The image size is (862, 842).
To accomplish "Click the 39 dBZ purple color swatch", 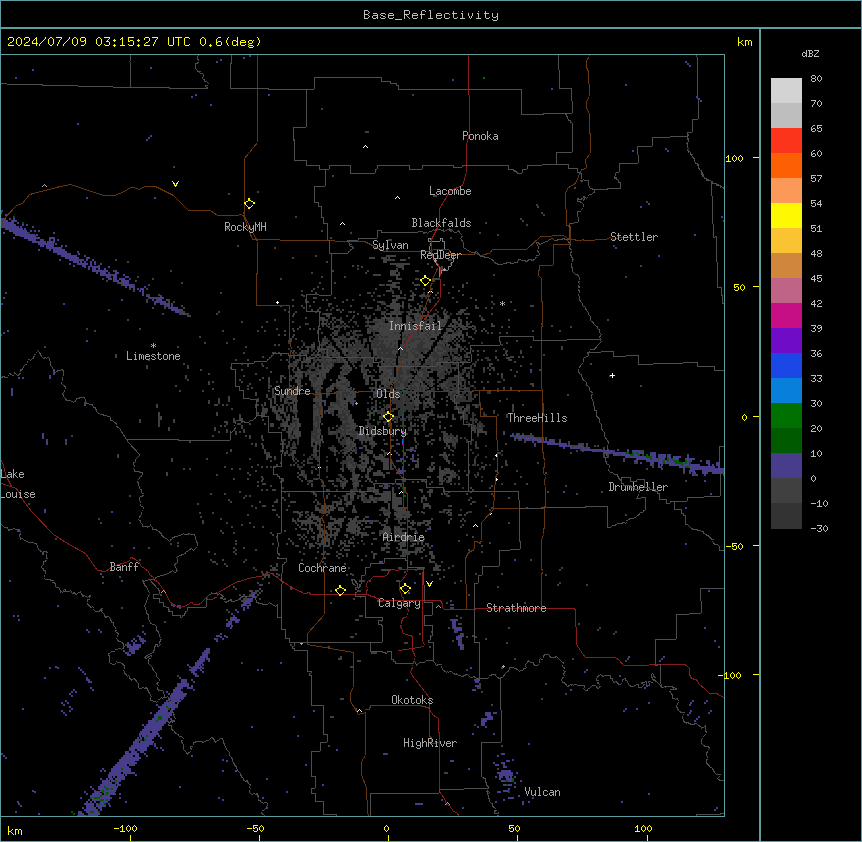I will point(786,341).
